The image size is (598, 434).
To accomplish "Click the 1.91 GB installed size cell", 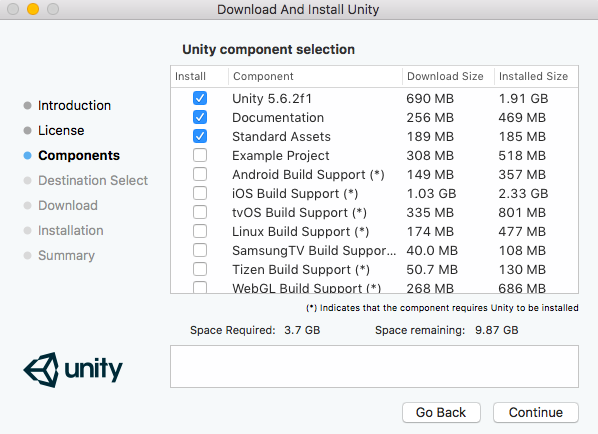I will click(523, 98).
